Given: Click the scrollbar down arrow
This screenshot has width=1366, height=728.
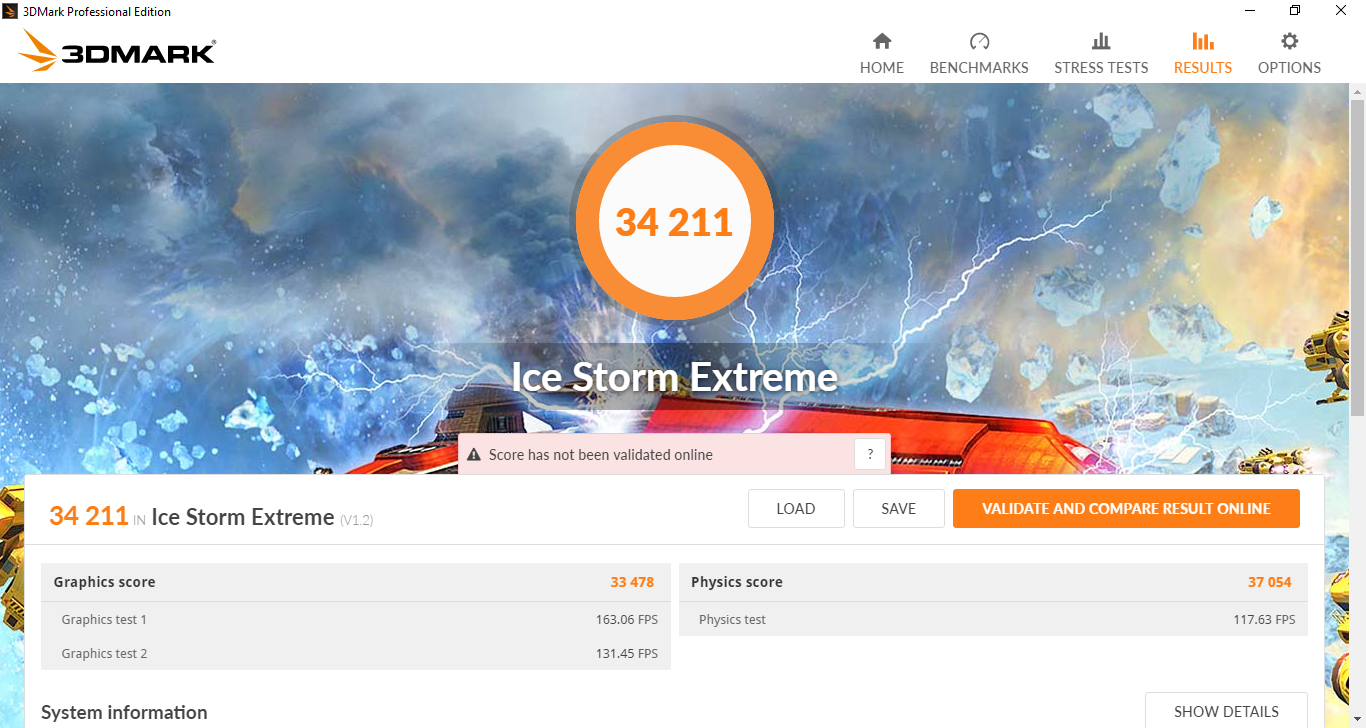Looking at the screenshot, I should pos(1357,719).
